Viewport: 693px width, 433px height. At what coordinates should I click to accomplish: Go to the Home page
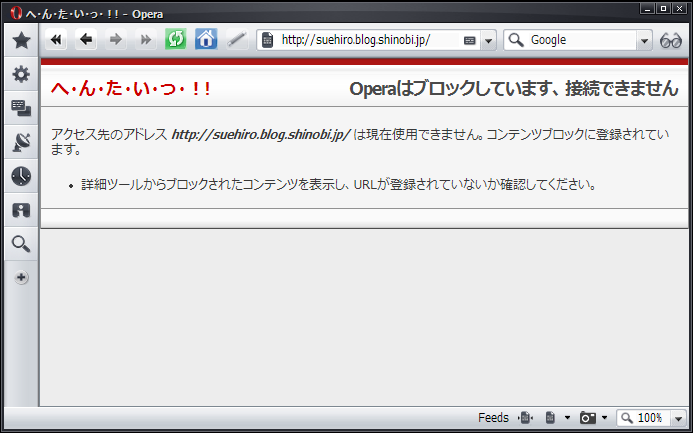[206, 40]
